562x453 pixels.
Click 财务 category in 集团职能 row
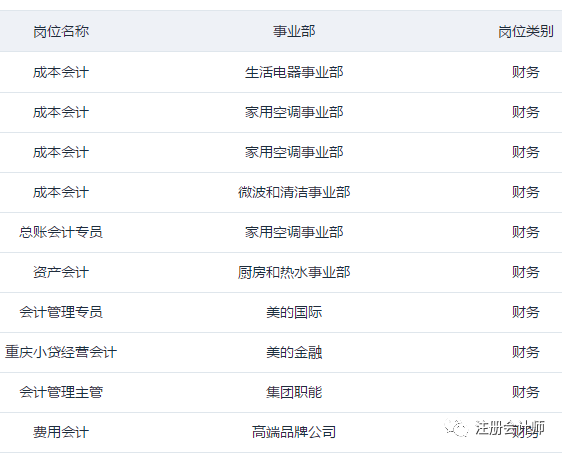[526, 392]
